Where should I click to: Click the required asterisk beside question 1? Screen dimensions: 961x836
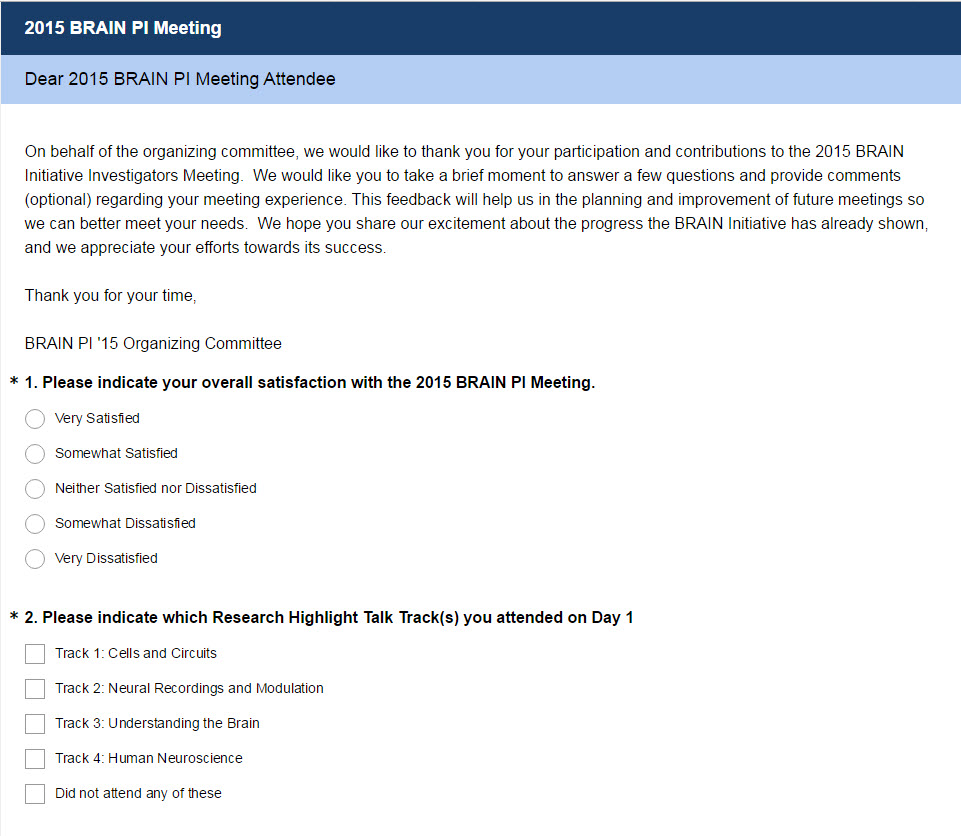(x=14, y=383)
